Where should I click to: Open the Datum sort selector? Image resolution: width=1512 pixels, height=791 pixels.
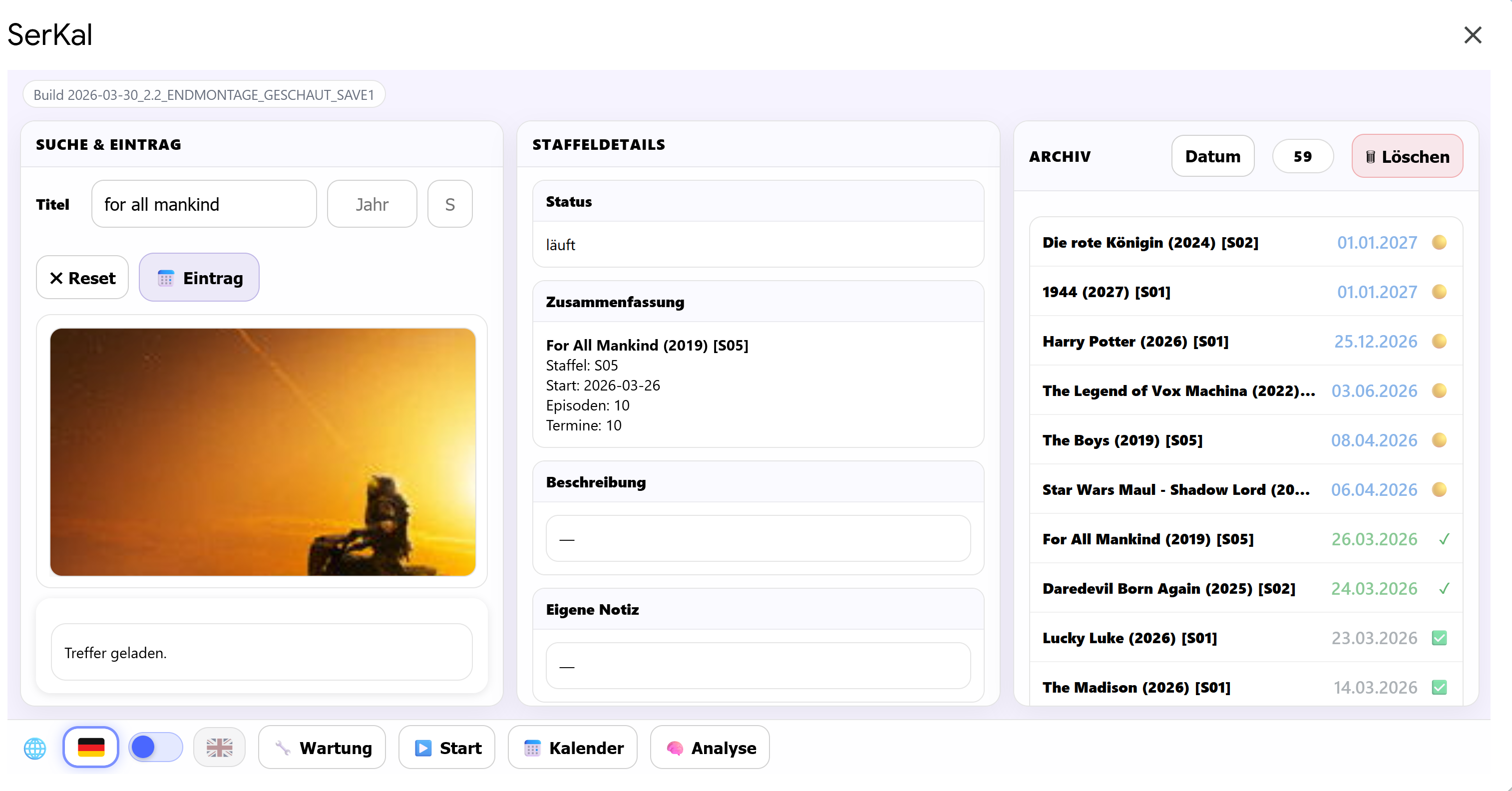pos(1212,157)
